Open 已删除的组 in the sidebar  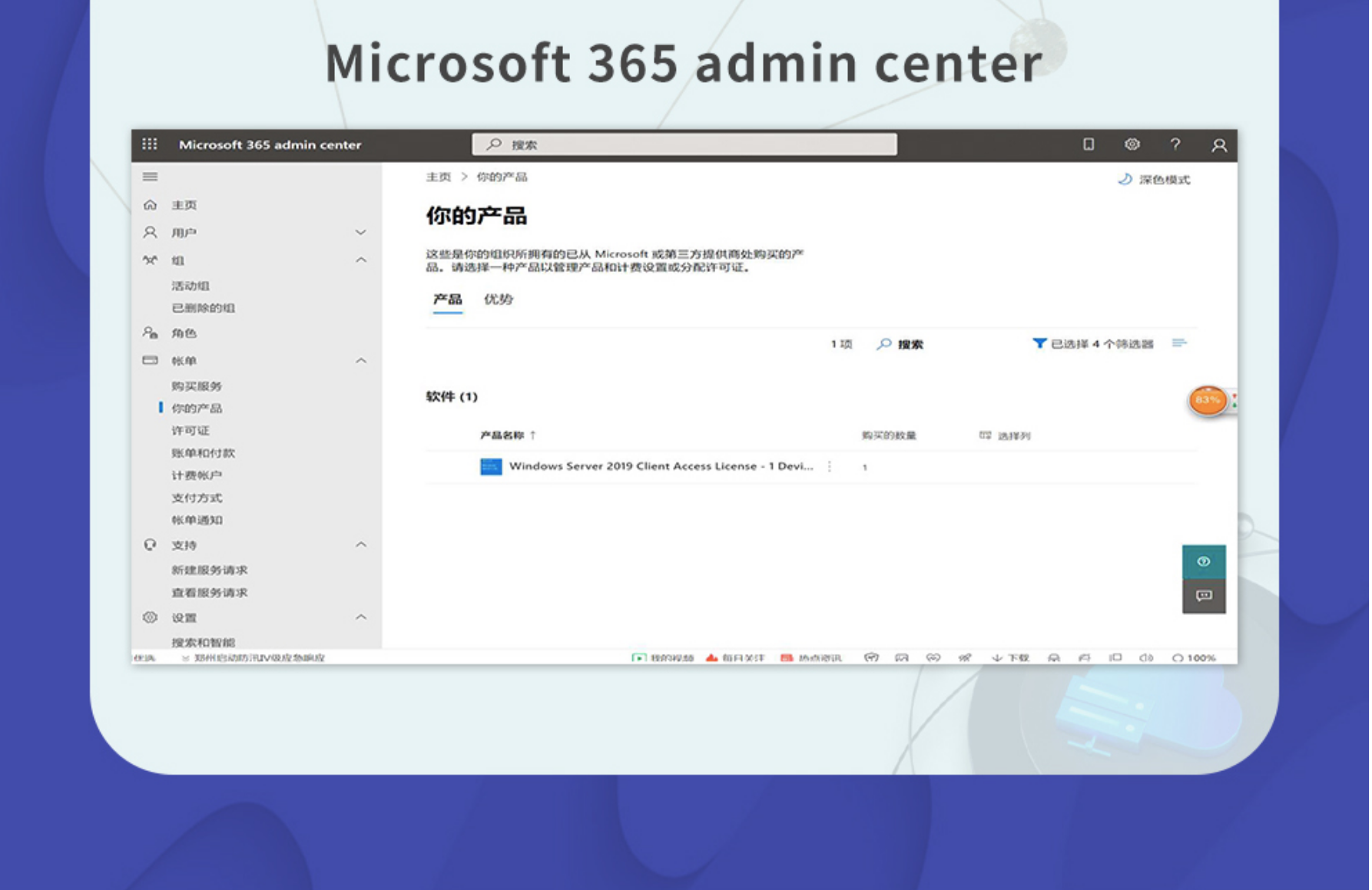(x=203, y=308)
